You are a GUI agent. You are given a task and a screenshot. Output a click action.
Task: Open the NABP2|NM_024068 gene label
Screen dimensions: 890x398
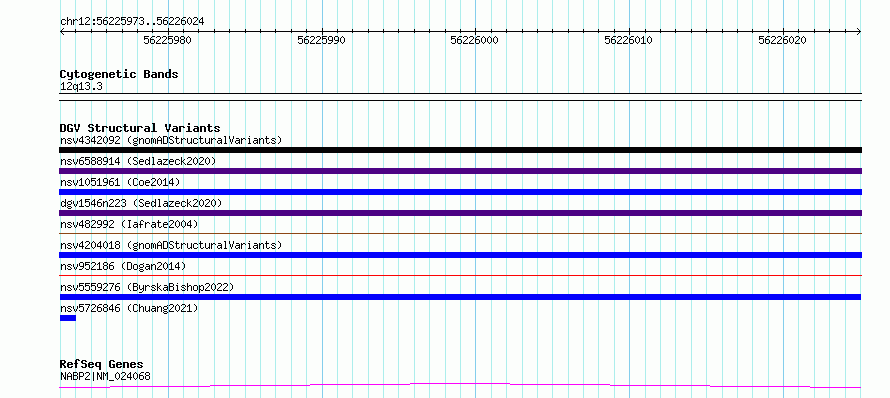105,376
